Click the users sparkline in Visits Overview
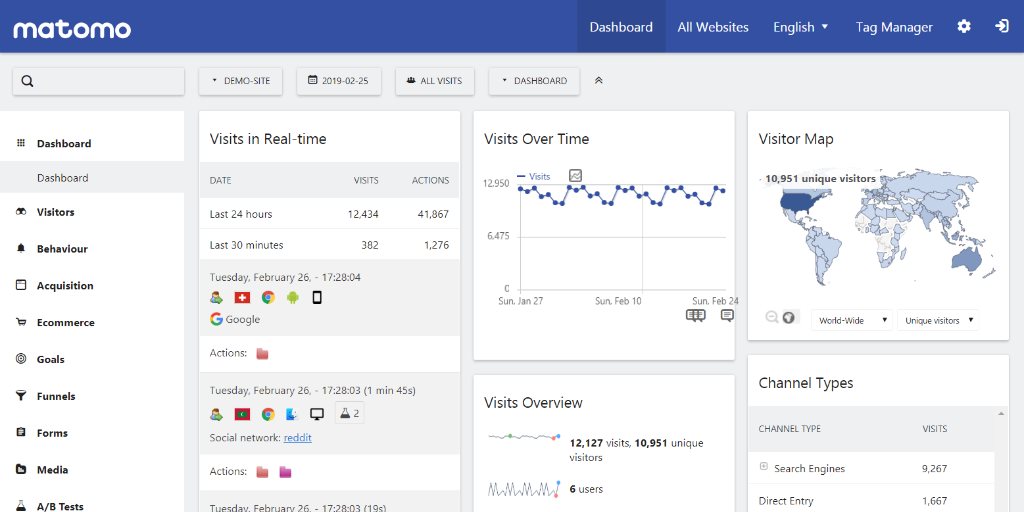This screenshot has width=1024, height=512. pyautogui.click(x=524, y=488)
